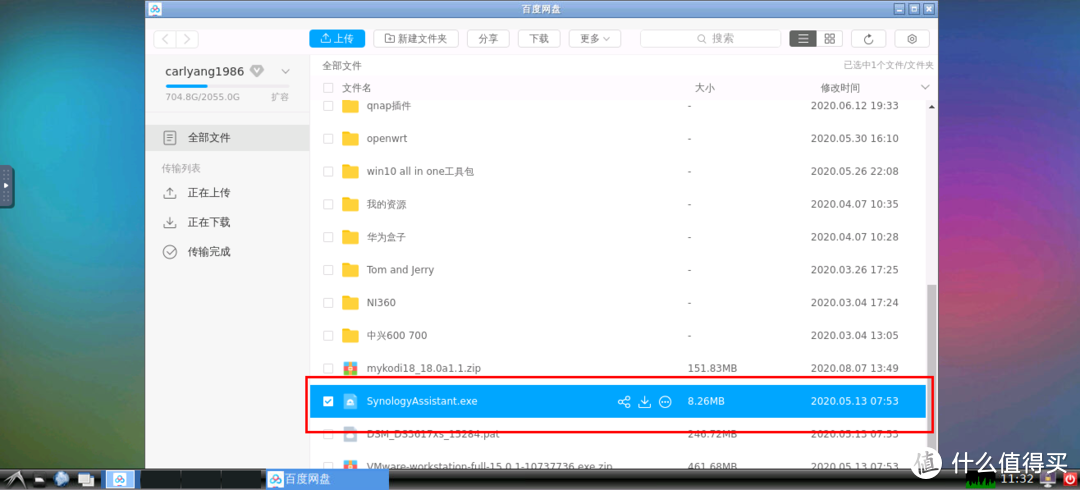Download SynologyAssistant.exe via row download icon
Screen dimensions: 1080x490
[645, 402]
